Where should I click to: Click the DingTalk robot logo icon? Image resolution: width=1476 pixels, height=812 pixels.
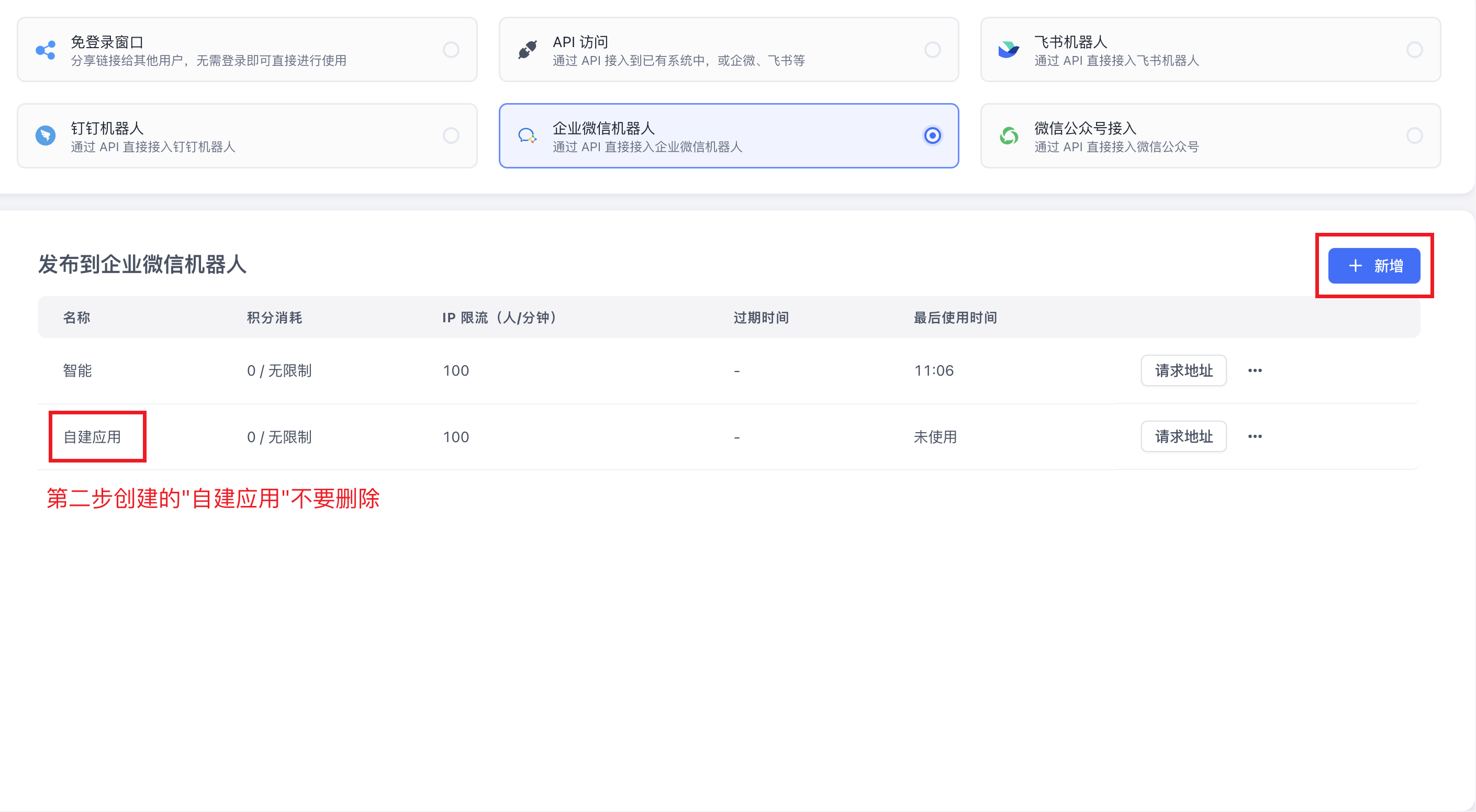tap(45, 136)
